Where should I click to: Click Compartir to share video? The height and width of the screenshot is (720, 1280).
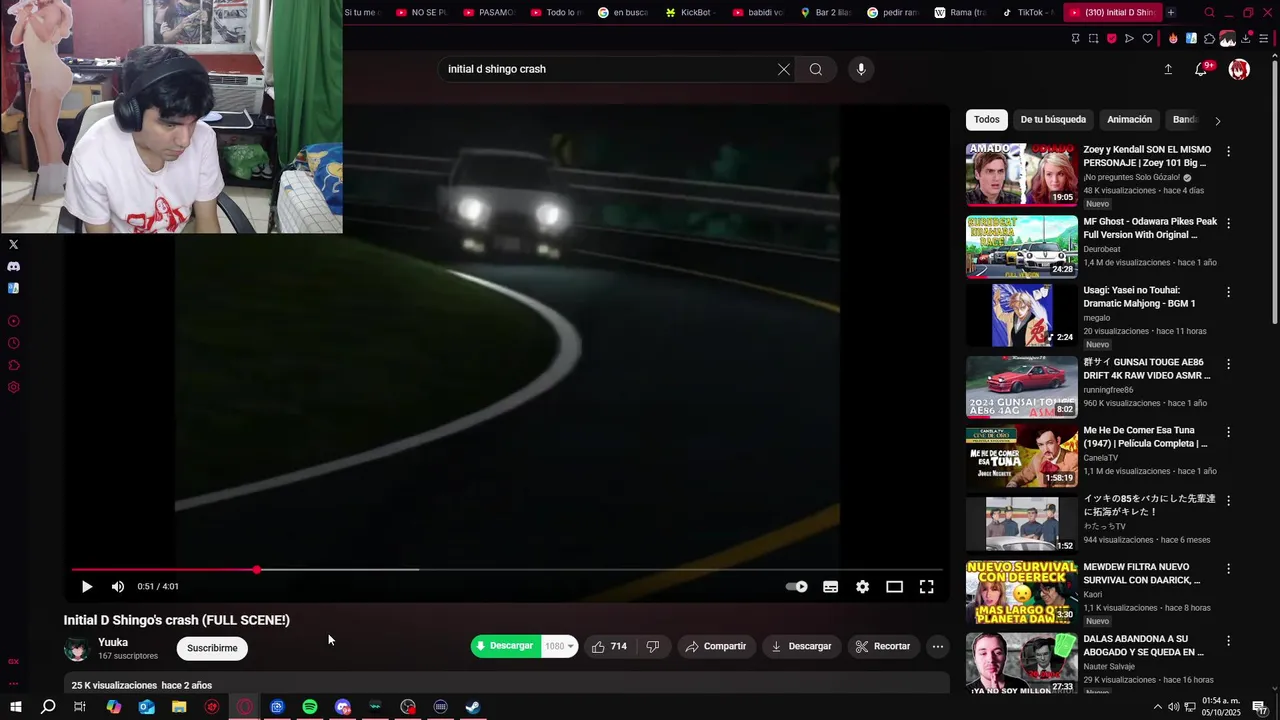click(716, 646)
